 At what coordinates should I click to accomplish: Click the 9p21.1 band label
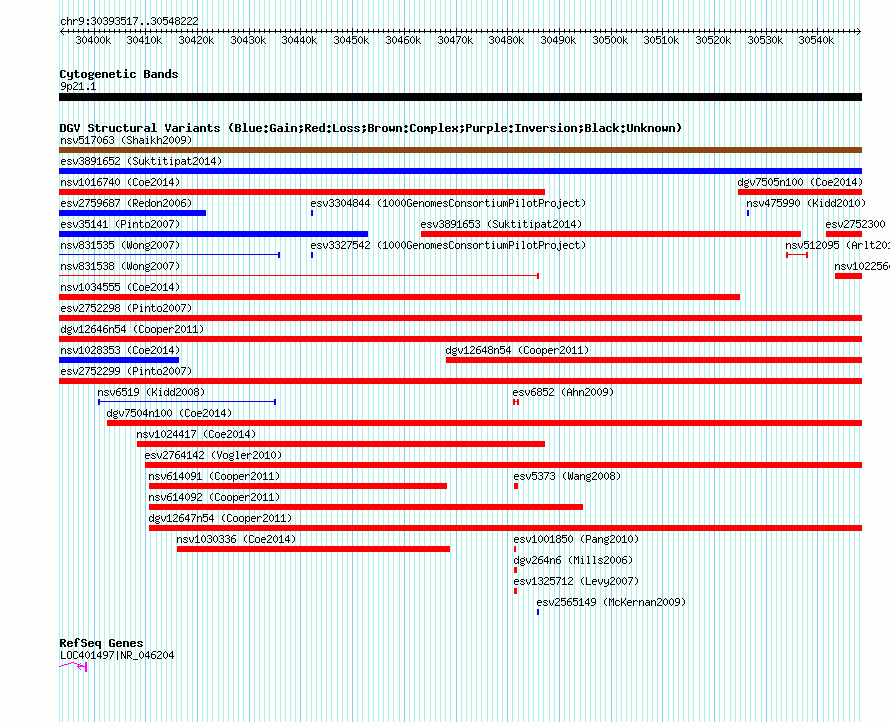click(x=78, y=86)
